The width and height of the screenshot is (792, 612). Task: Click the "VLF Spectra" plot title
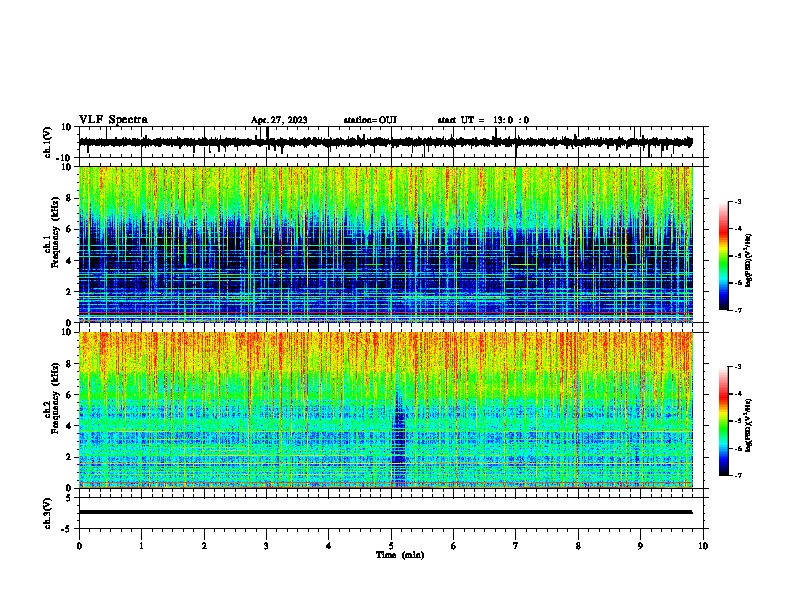(113, 120)
